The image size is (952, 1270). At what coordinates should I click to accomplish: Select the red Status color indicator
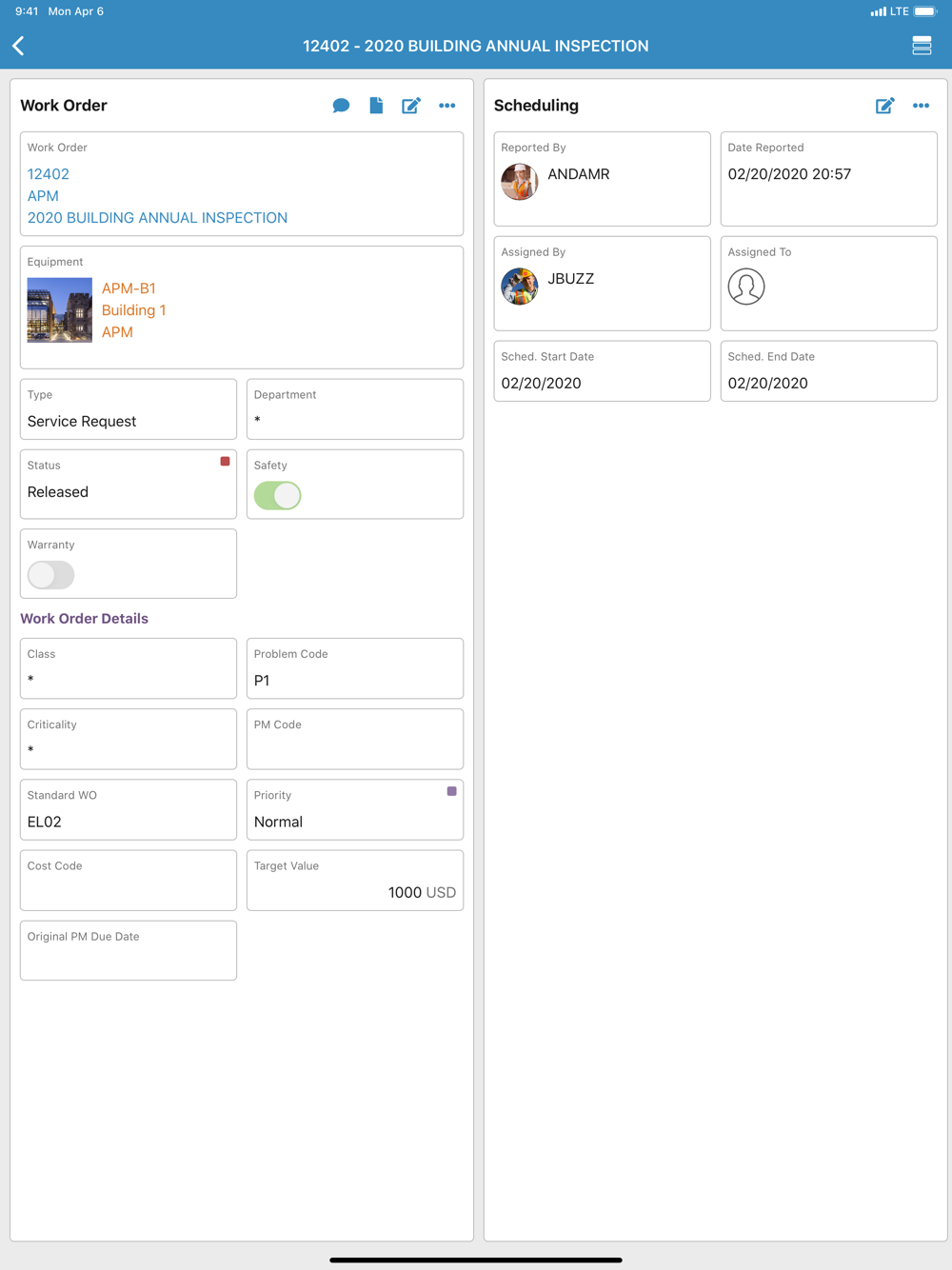(x=226, y=462)
